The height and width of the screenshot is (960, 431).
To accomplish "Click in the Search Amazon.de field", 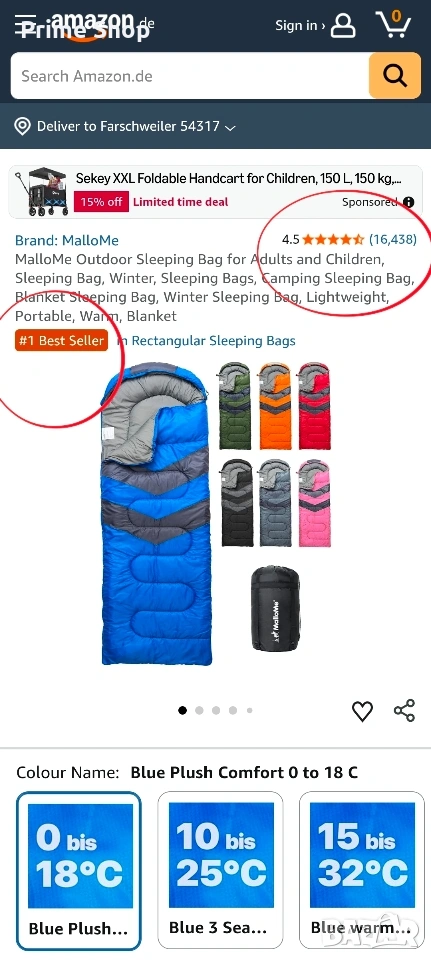I will [x=190, y=76].
